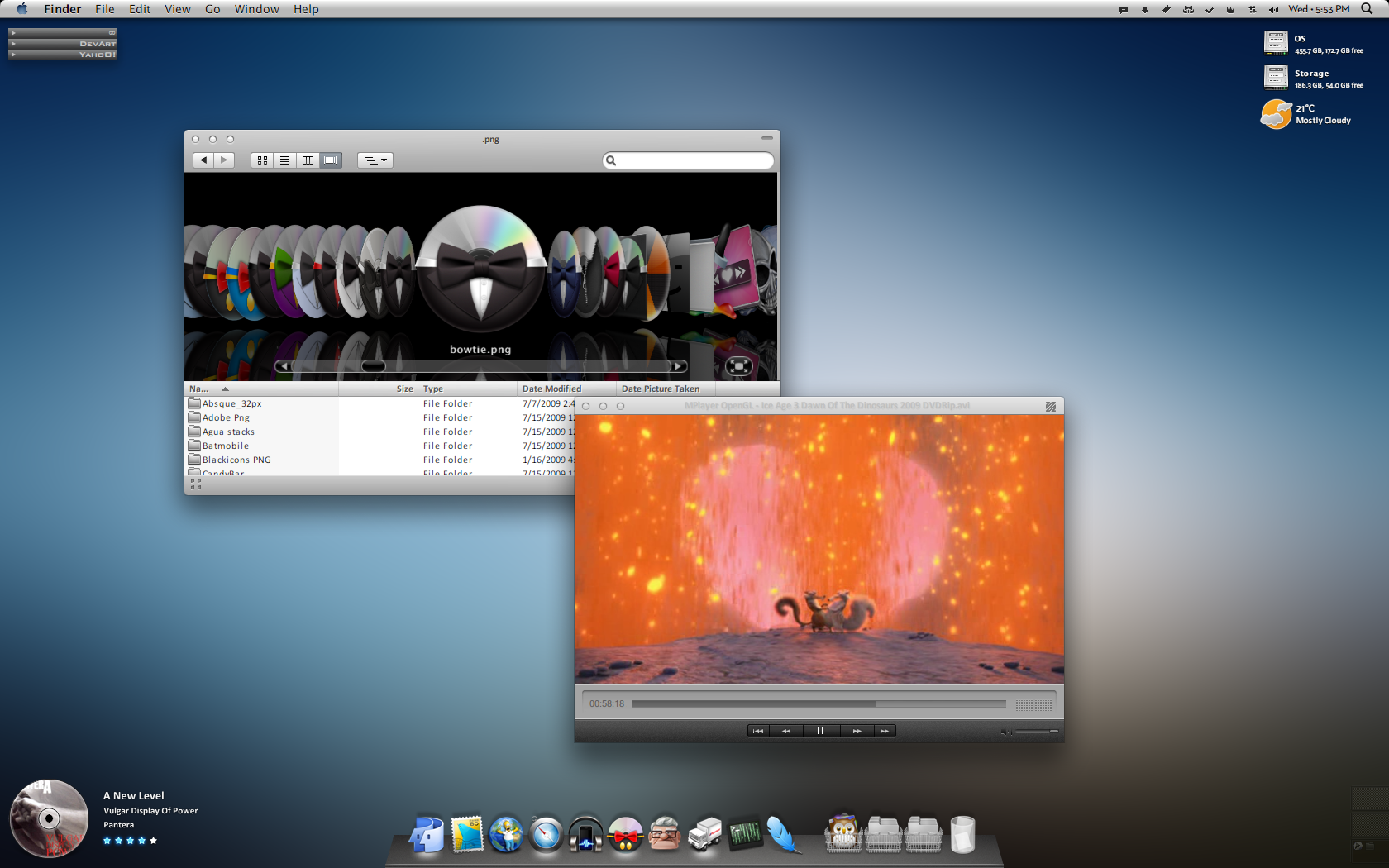The height and width of the screenshot is (868, 1389).
Task: Hide the toolbar with the pill button
Action: [x=767, y=138]
